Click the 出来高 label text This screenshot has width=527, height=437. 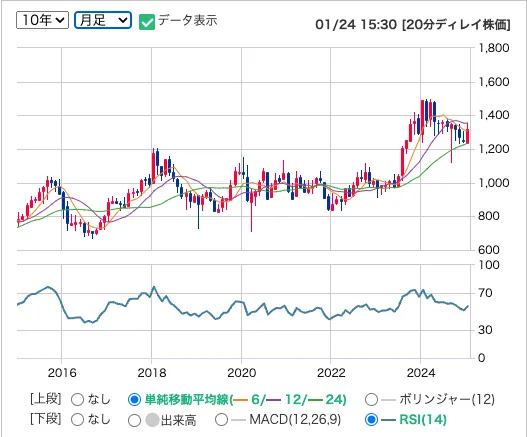[178, 420]
